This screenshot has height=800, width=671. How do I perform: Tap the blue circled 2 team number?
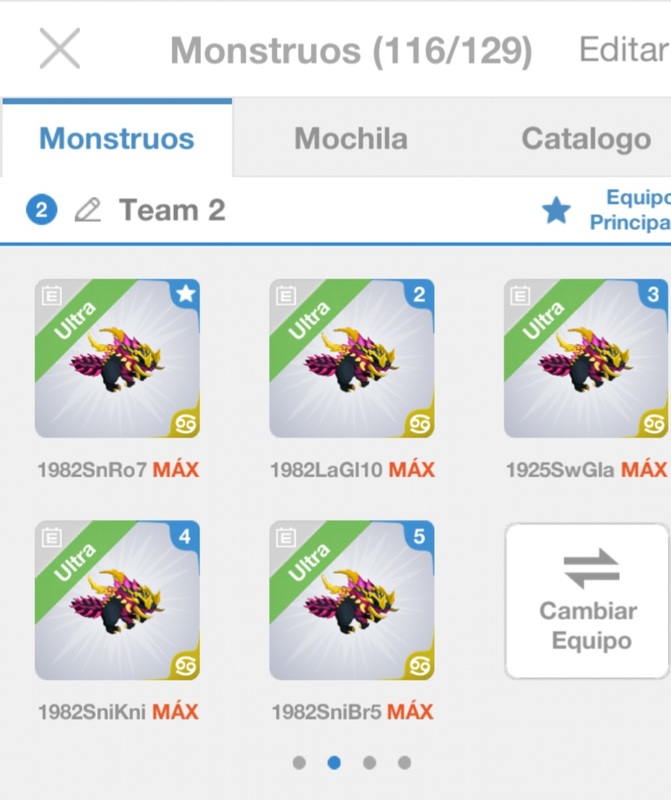[x=41, y=210]
